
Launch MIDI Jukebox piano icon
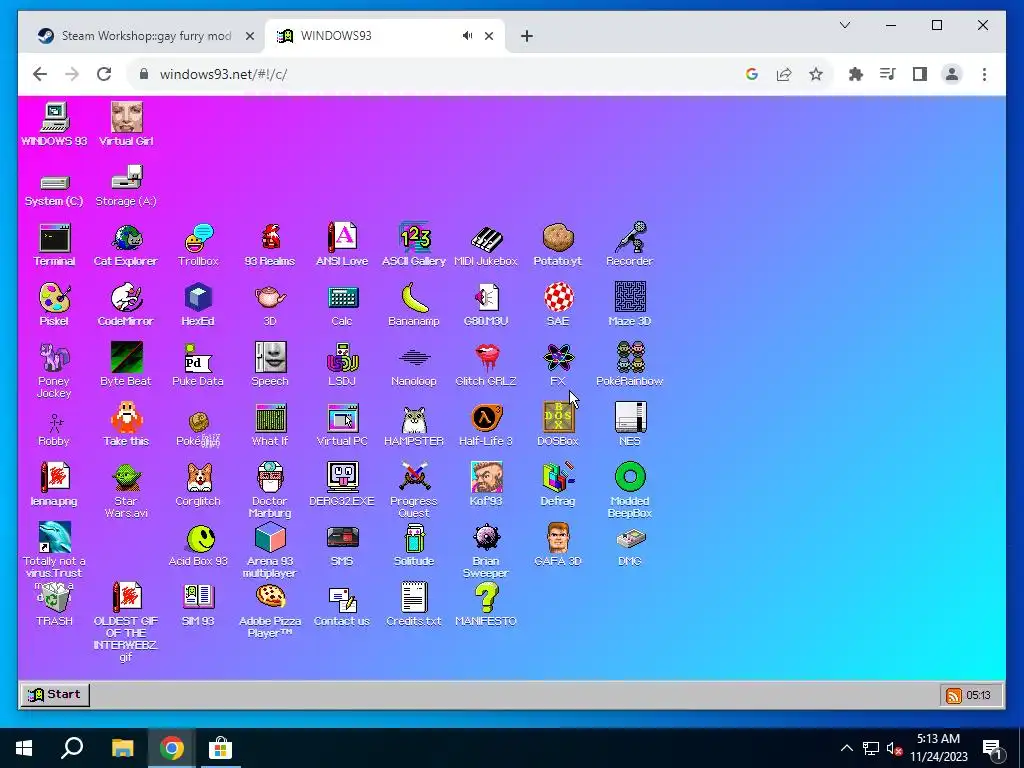tap(486, 239)
